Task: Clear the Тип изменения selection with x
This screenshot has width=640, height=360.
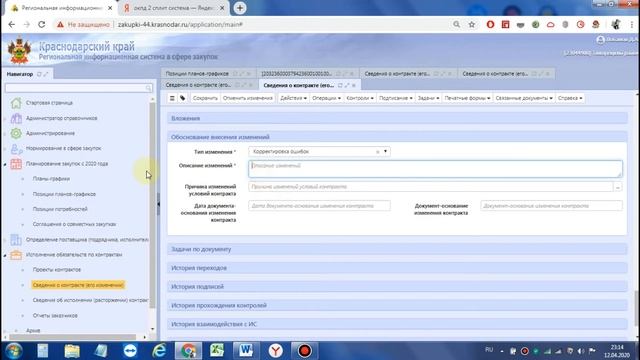Action: point(378,152)
